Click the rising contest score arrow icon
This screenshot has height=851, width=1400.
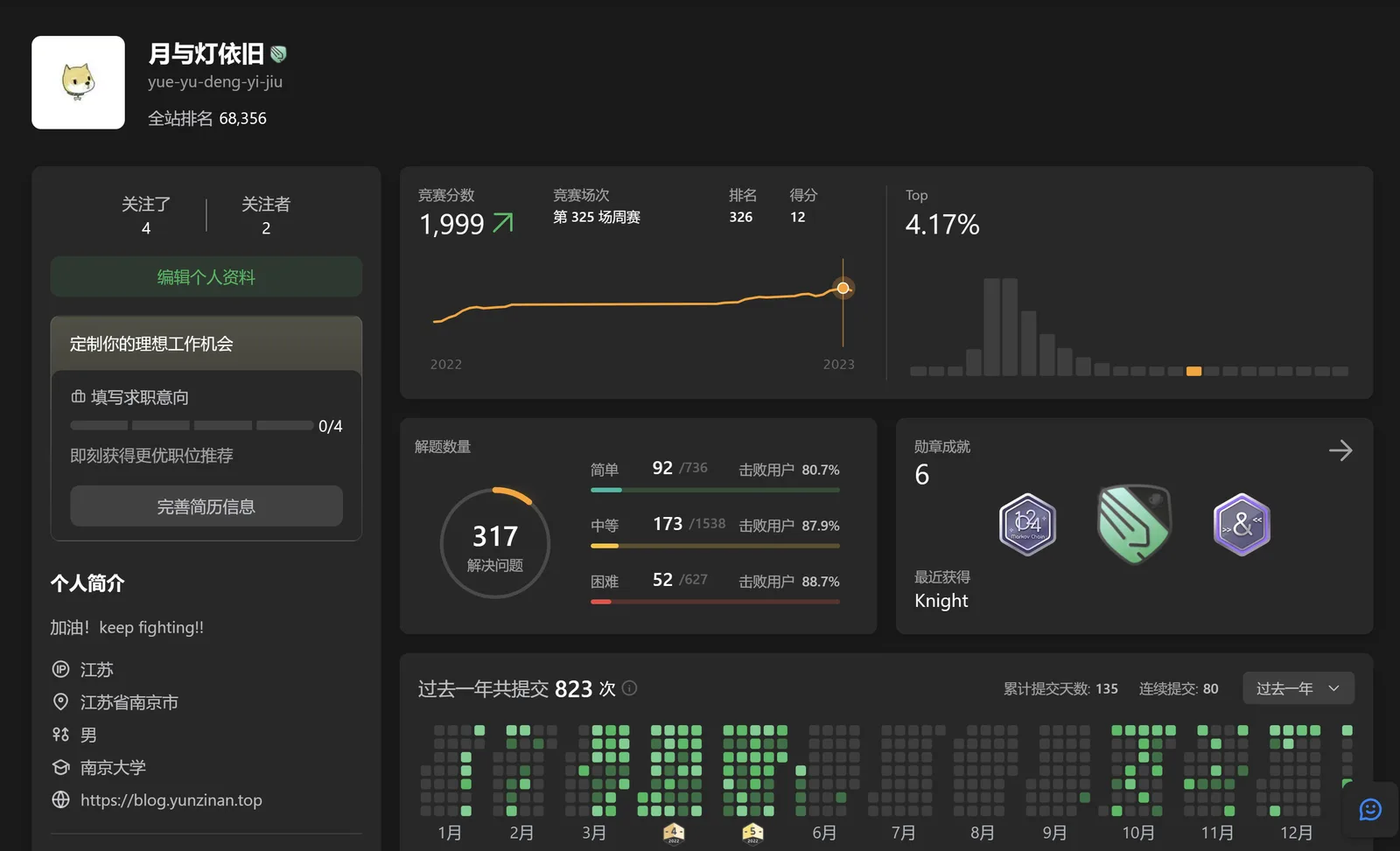point(503,223)
